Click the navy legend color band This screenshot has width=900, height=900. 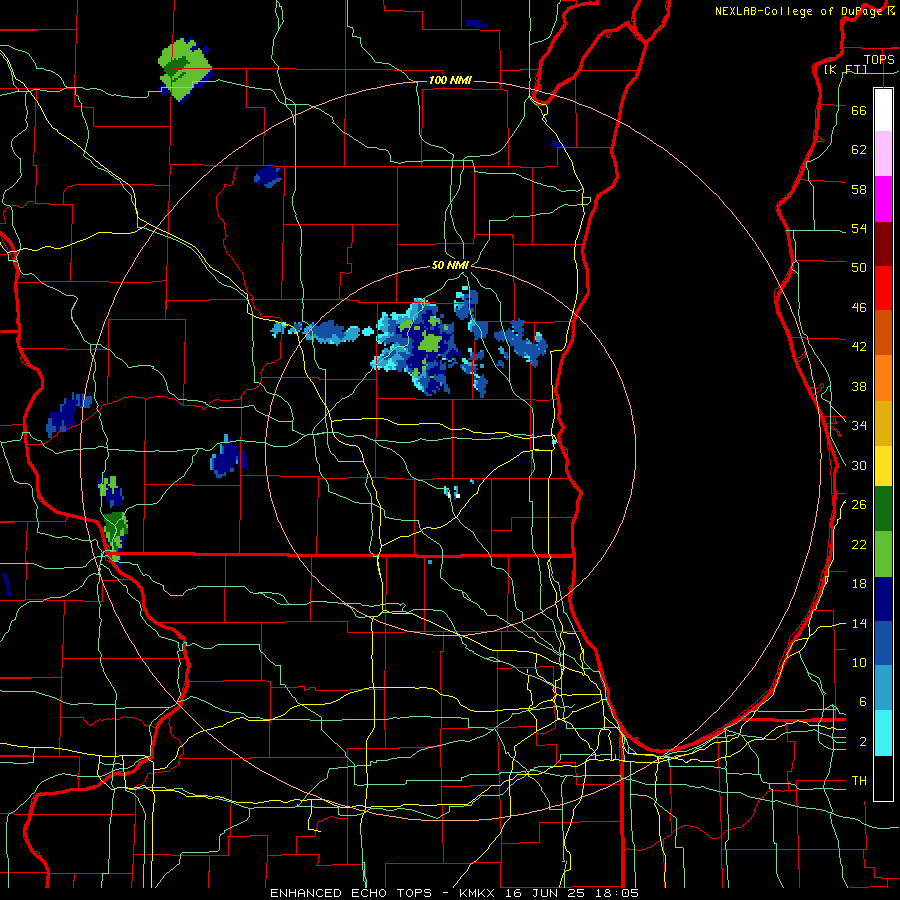click(883, 599)
